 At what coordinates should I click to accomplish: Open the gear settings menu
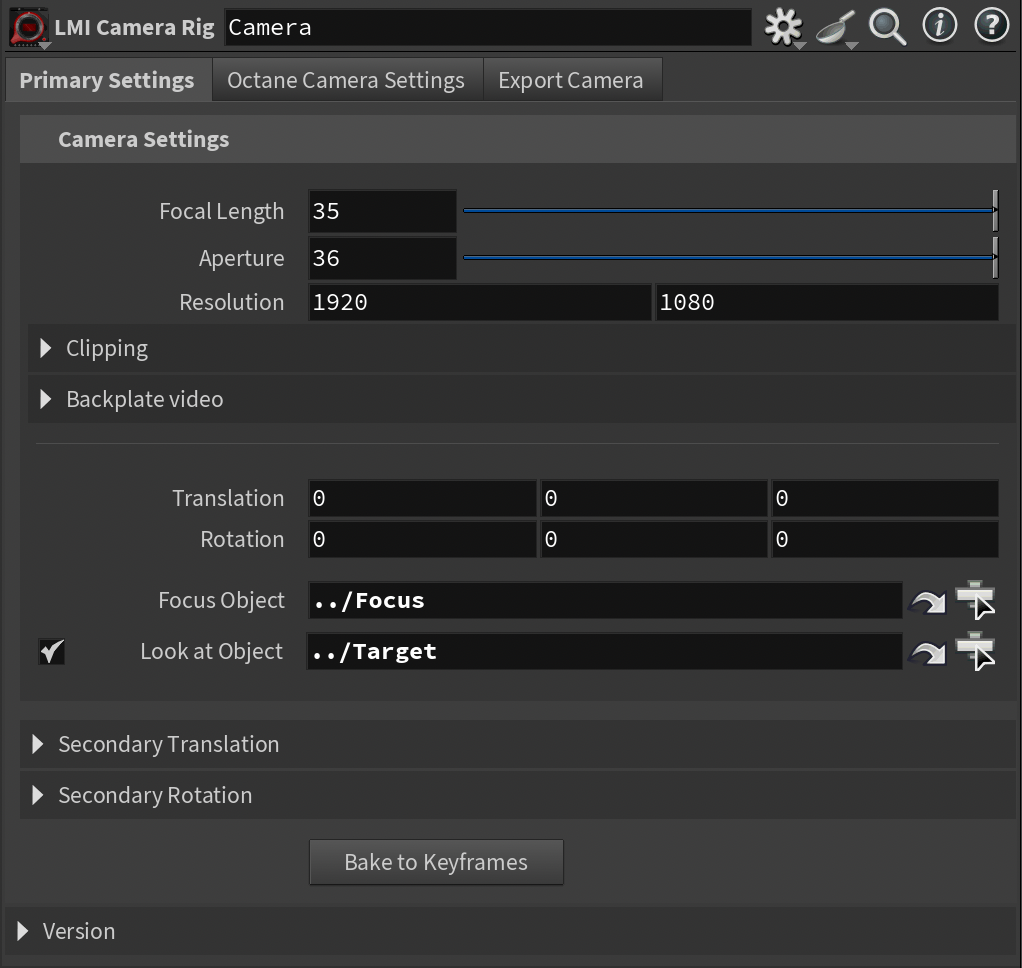coord(783,27)
